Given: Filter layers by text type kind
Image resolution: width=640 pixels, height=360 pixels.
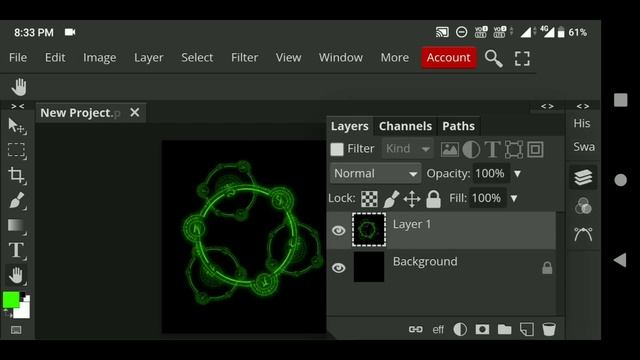Looking at the screenshot, I should (492, 149).
